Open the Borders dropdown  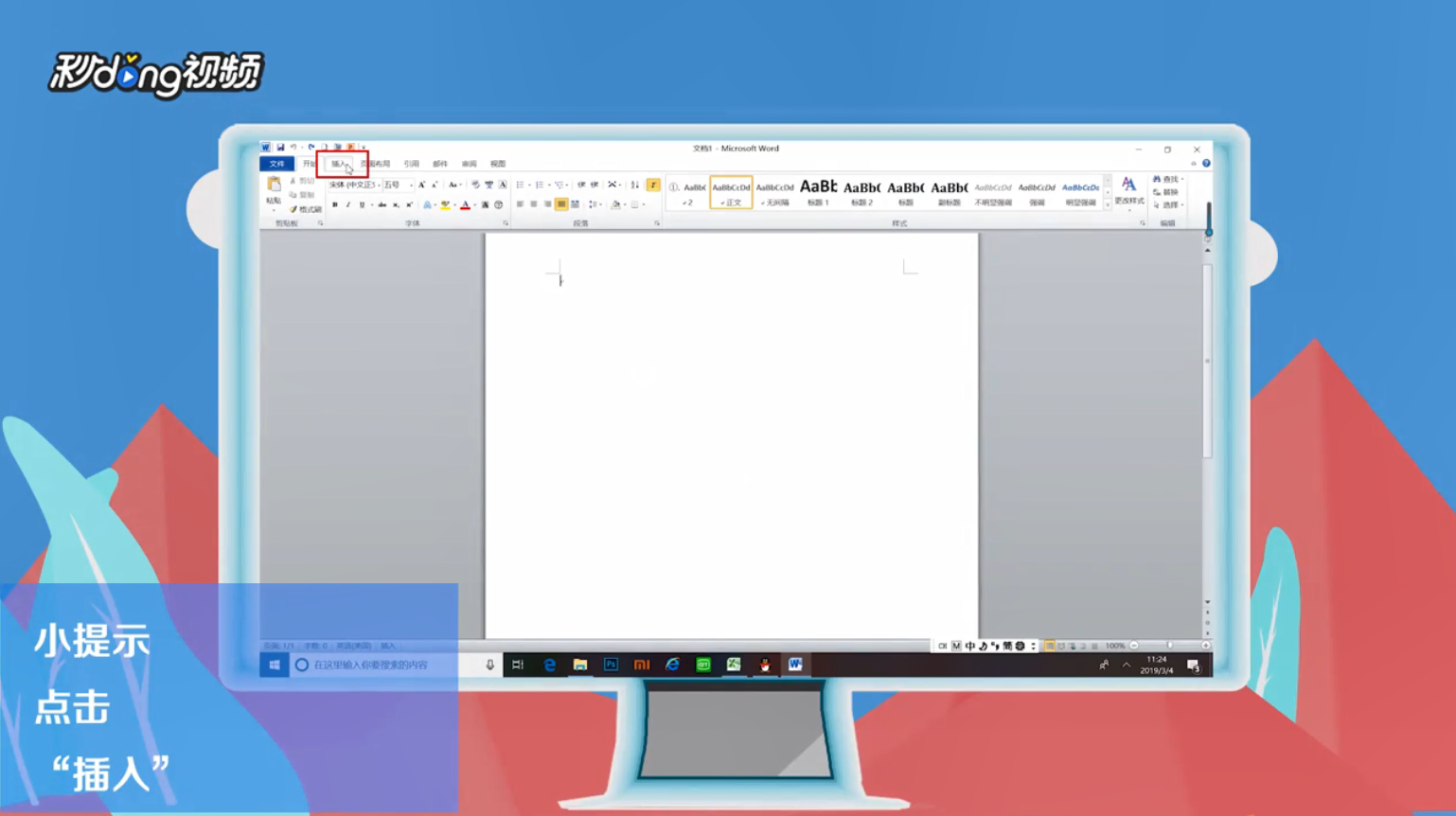pos(637,204)
